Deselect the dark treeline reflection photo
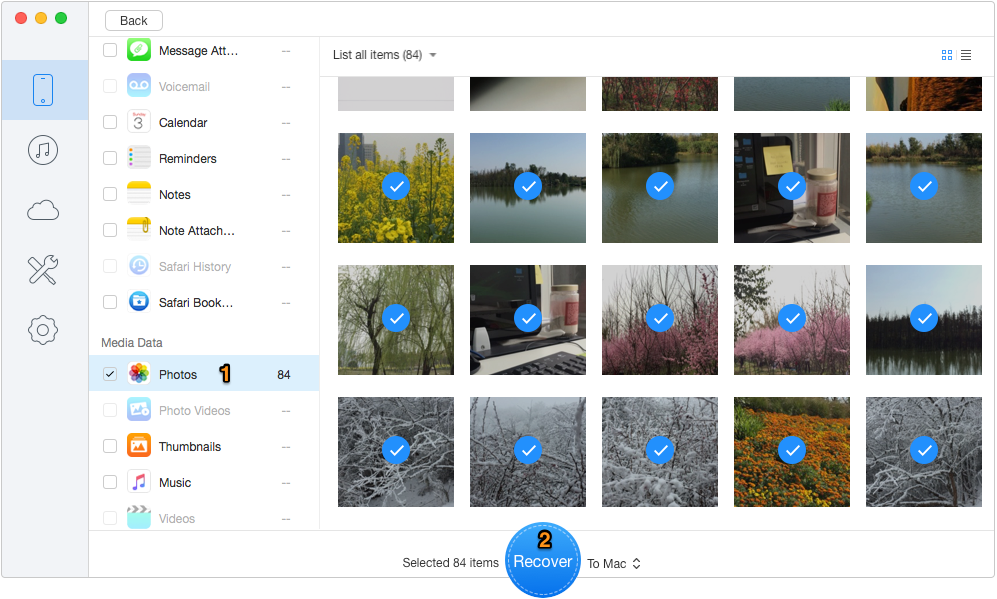Viewport: 997px width, 599px height. tap(924, 320)
